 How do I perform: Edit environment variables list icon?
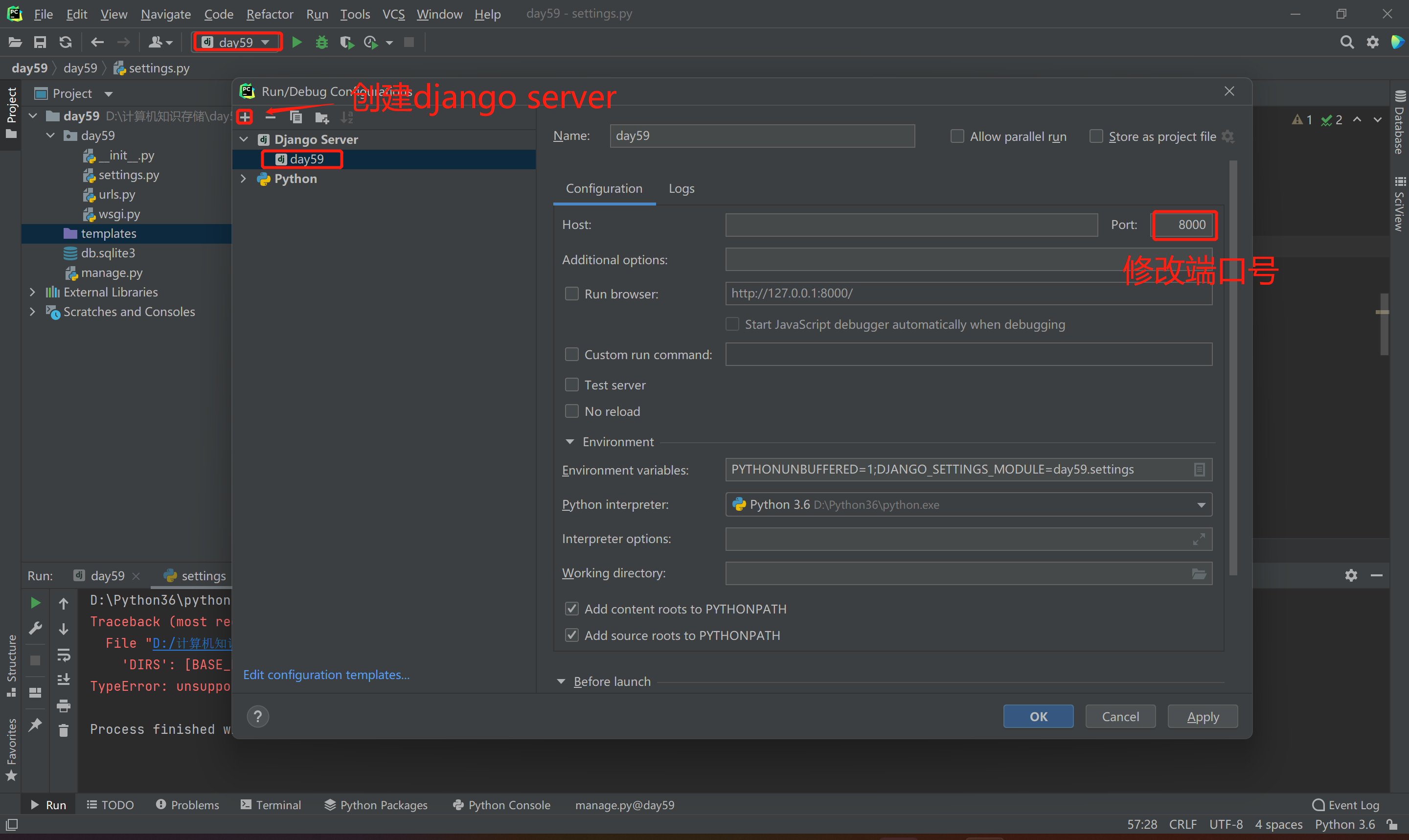point(1199,470)
